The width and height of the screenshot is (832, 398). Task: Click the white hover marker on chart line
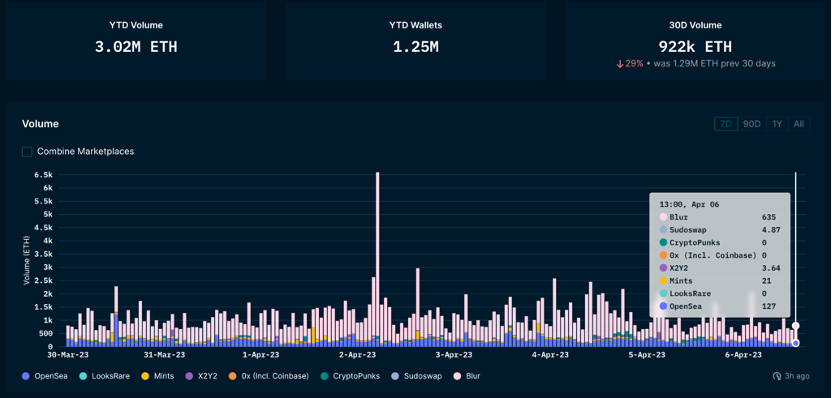(795, 326)
